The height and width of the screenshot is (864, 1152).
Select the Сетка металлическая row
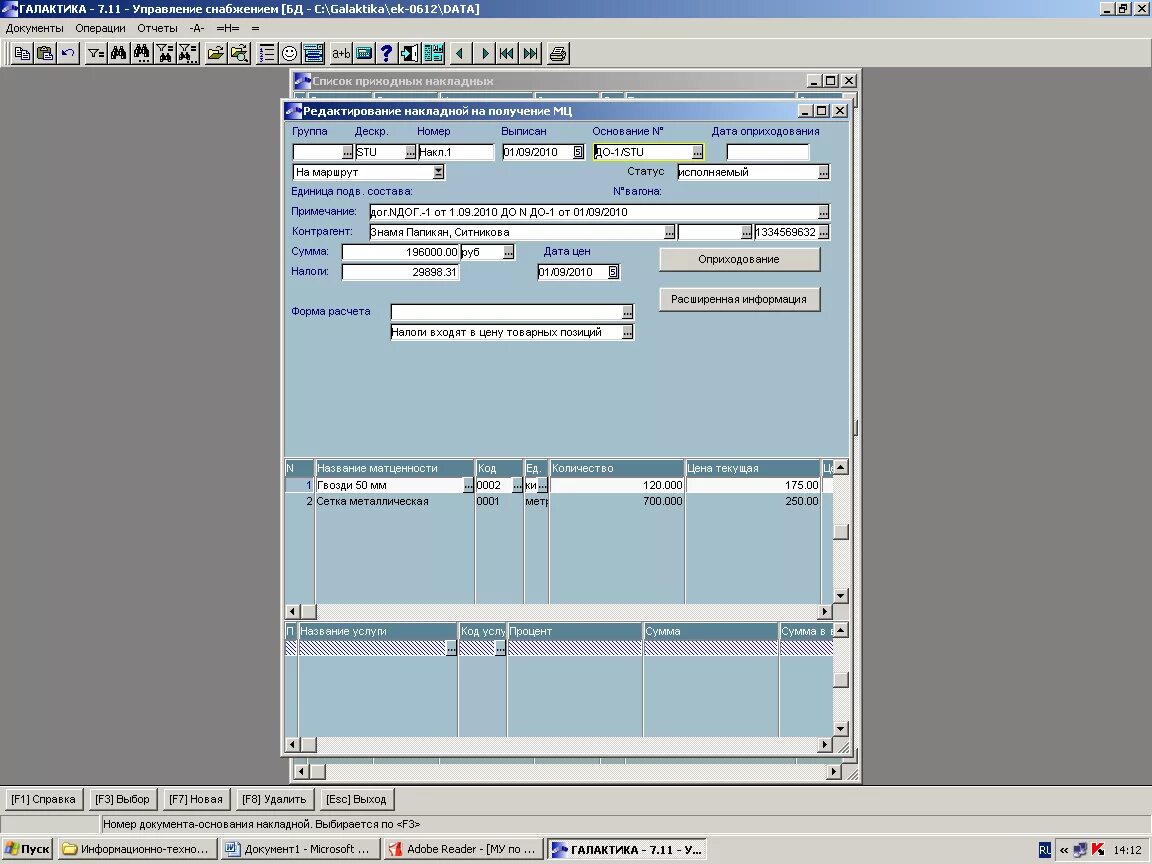[x=558, y=501]
